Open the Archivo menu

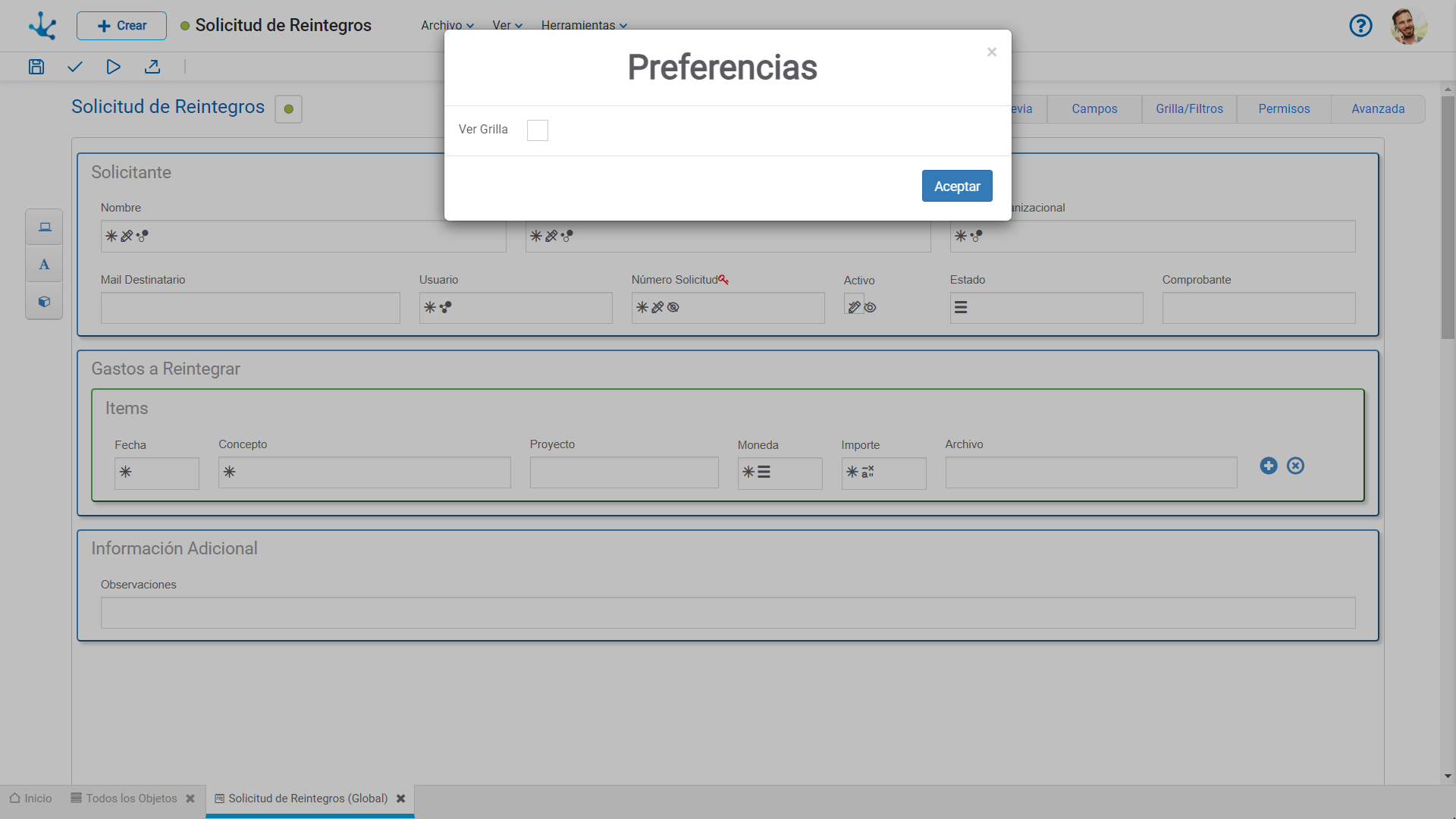447,25
